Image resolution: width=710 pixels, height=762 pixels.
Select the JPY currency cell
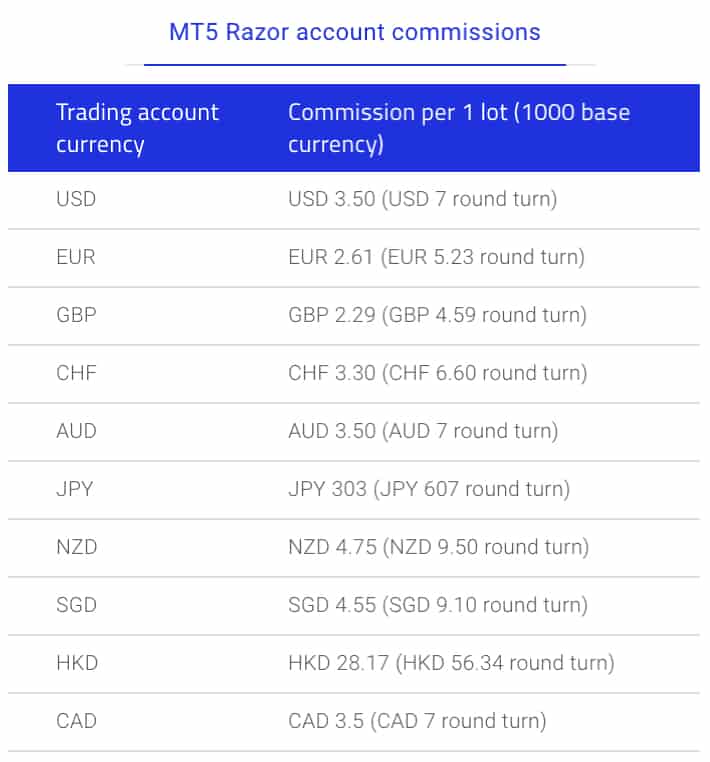click(75, 489)
